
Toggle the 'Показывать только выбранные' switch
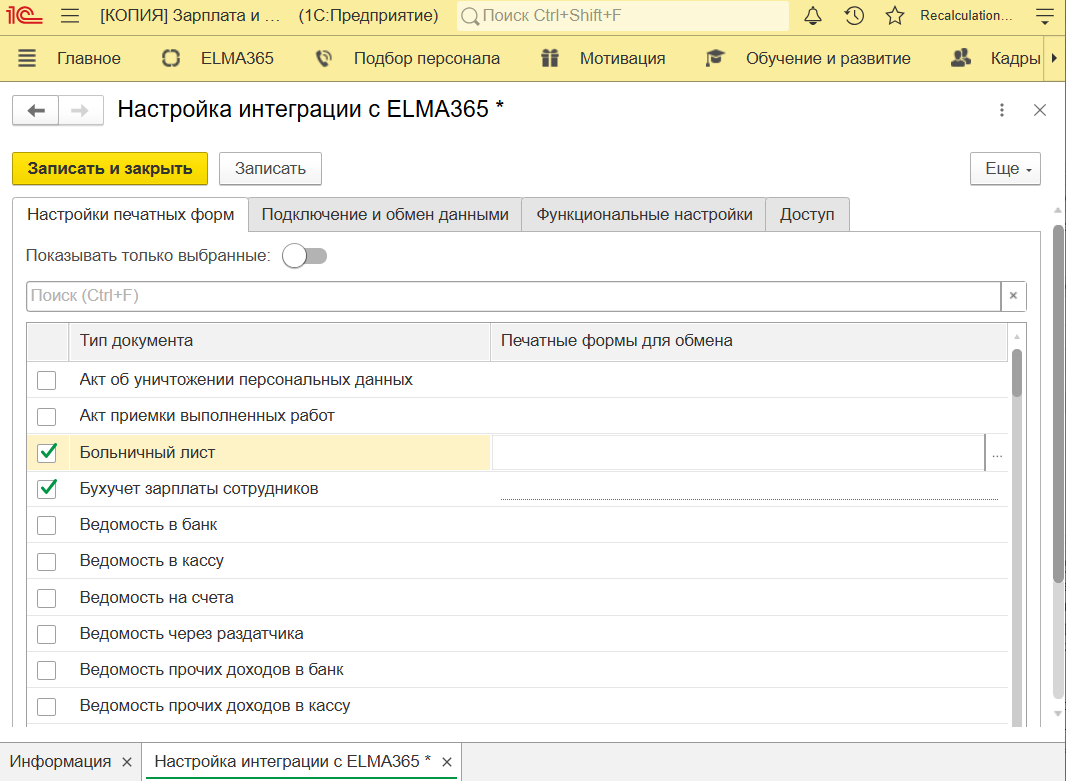[x=304, y=256]
